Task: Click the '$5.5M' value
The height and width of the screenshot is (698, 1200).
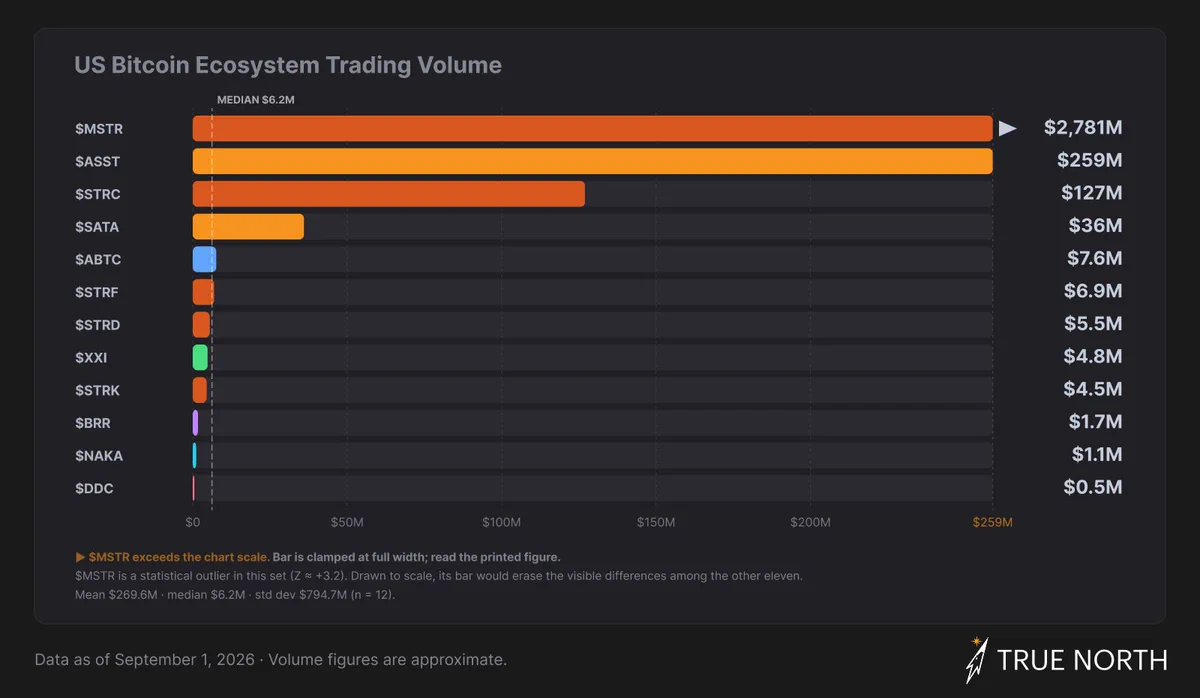Action: click(x=1095, y=324)
